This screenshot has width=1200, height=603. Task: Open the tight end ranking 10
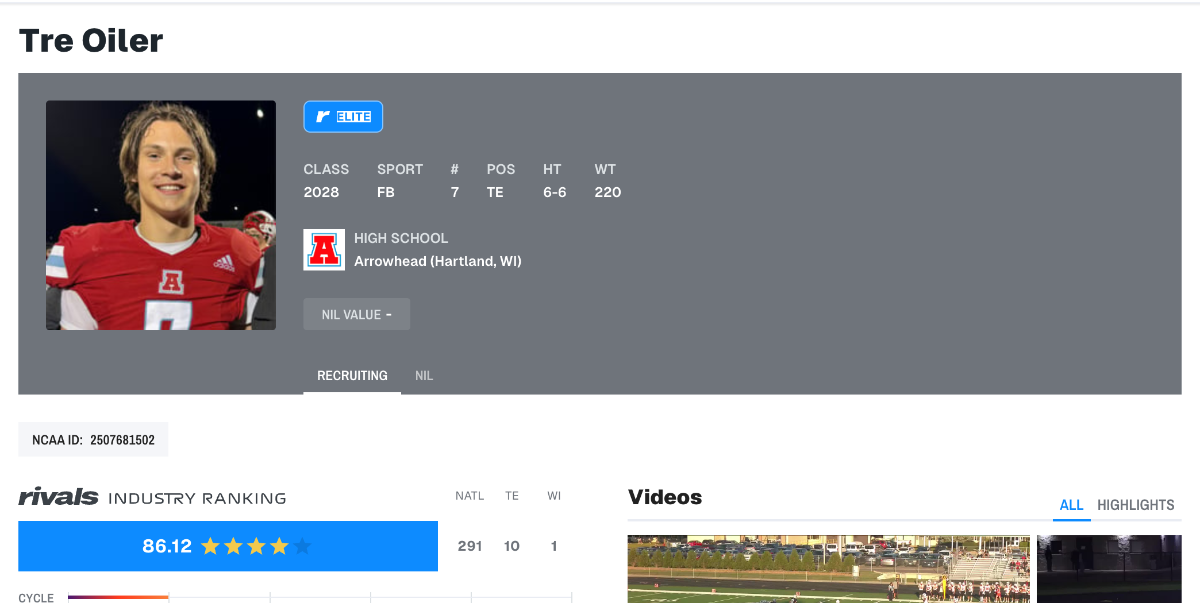[x=512, y=546]
